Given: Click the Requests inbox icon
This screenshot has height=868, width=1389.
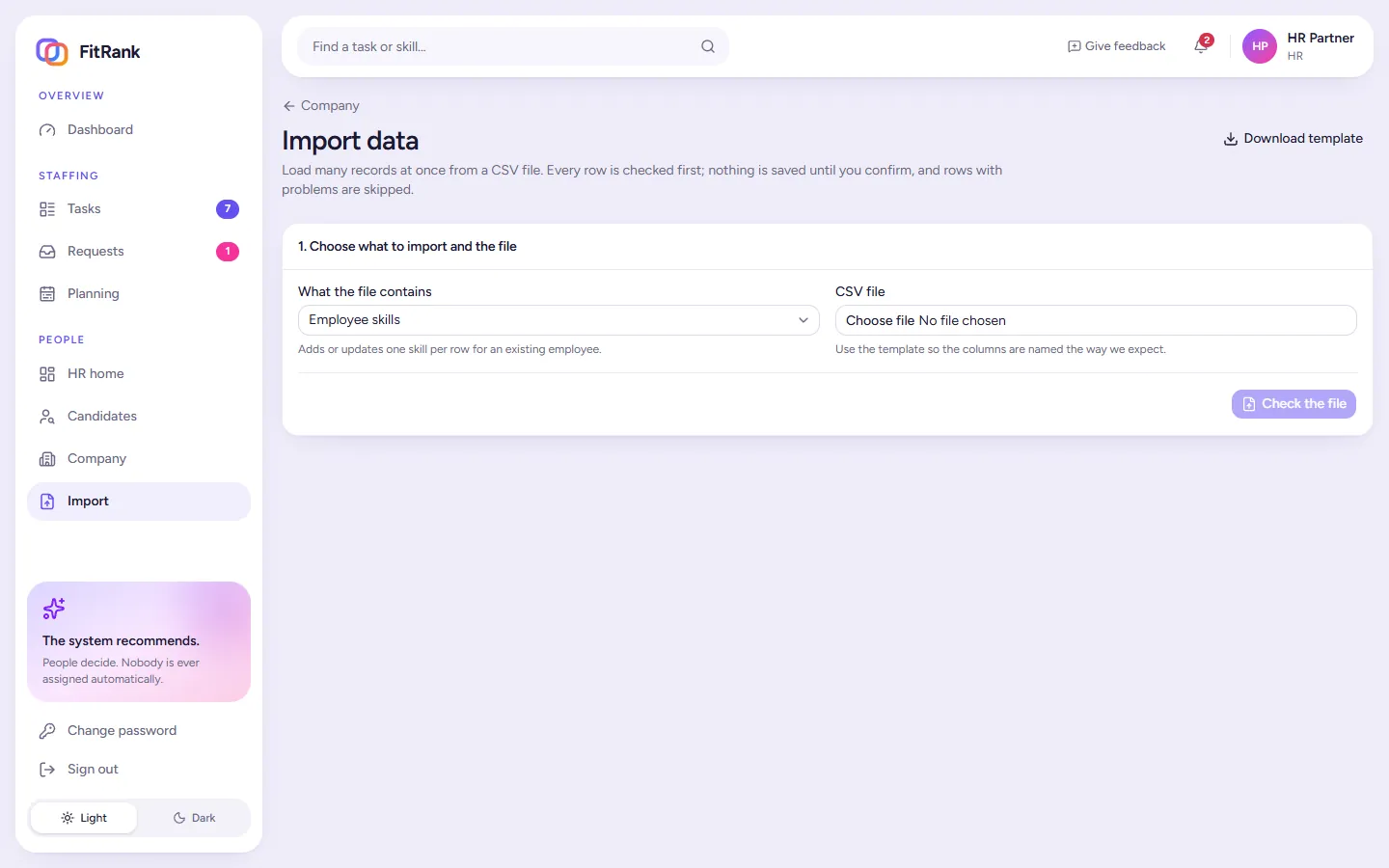Looking at the screenshot, I should 47,252.
